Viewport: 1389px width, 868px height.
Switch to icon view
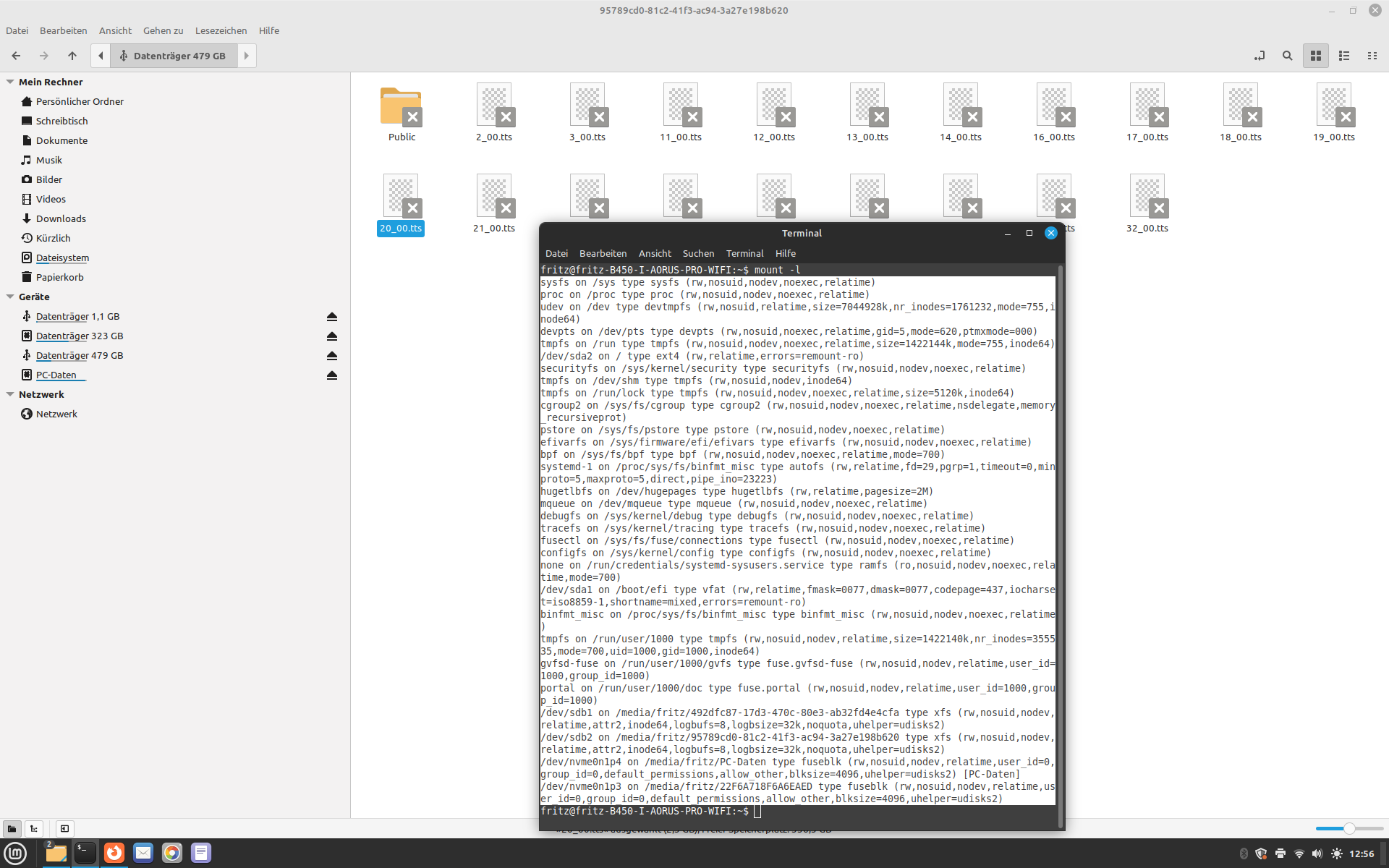tap(1316, 56)
